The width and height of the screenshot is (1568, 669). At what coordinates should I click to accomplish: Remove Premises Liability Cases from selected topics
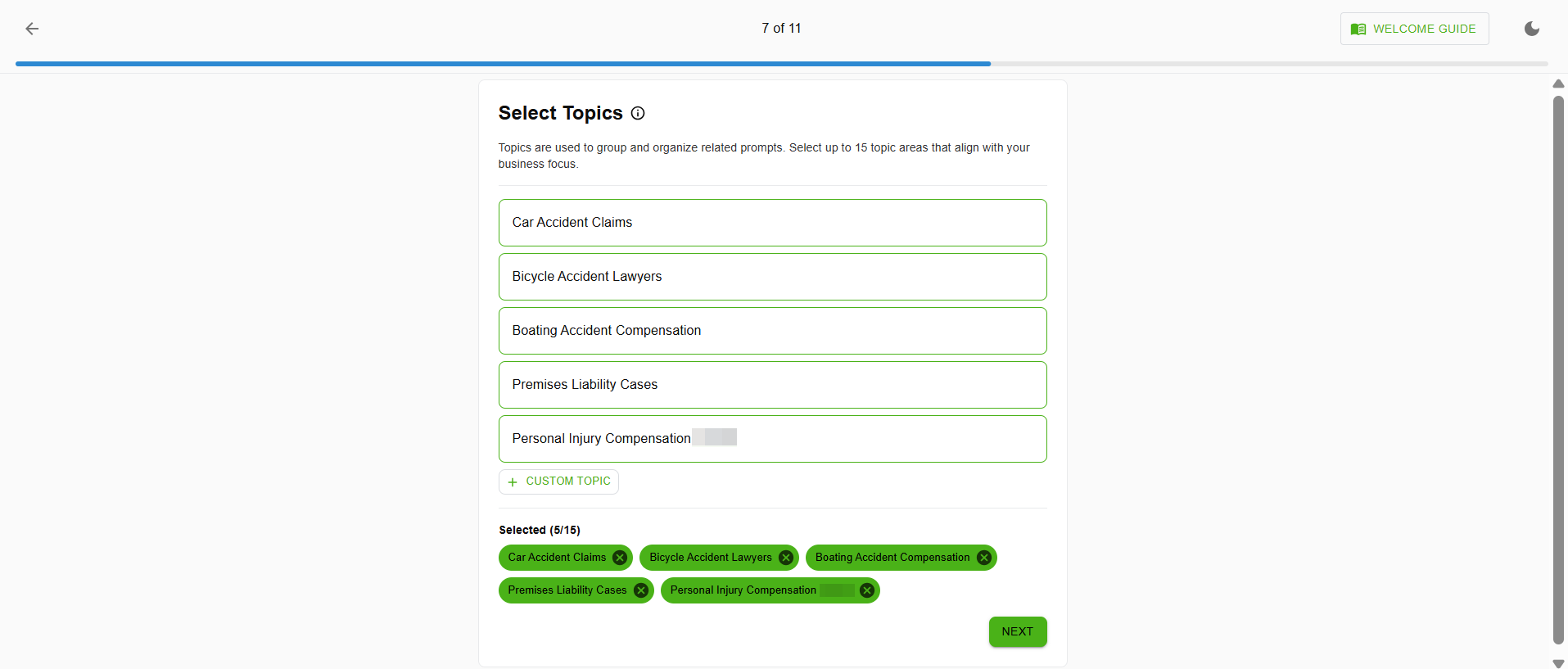tap(641, 590)
